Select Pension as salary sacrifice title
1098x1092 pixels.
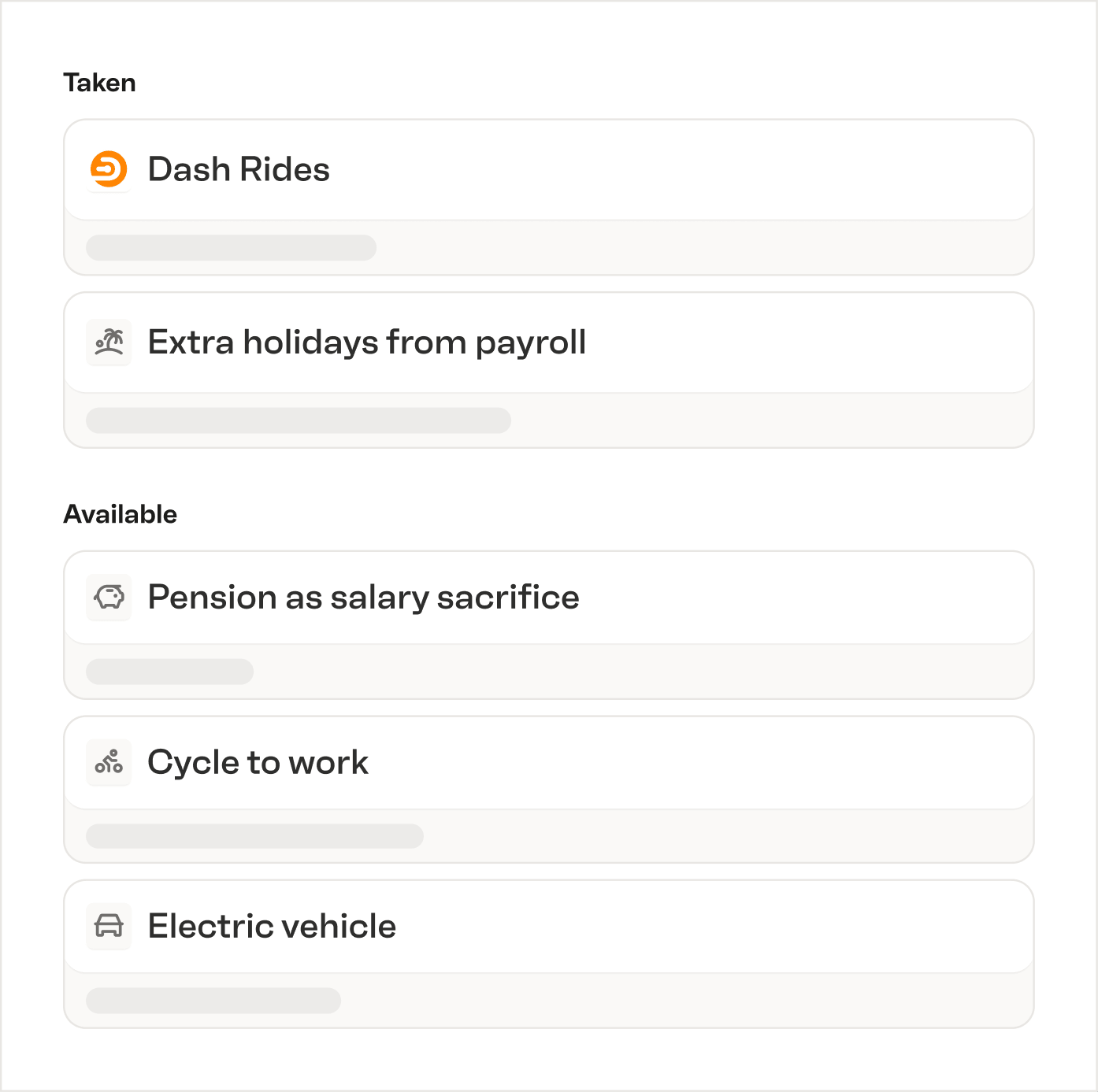tap(363, 598)
